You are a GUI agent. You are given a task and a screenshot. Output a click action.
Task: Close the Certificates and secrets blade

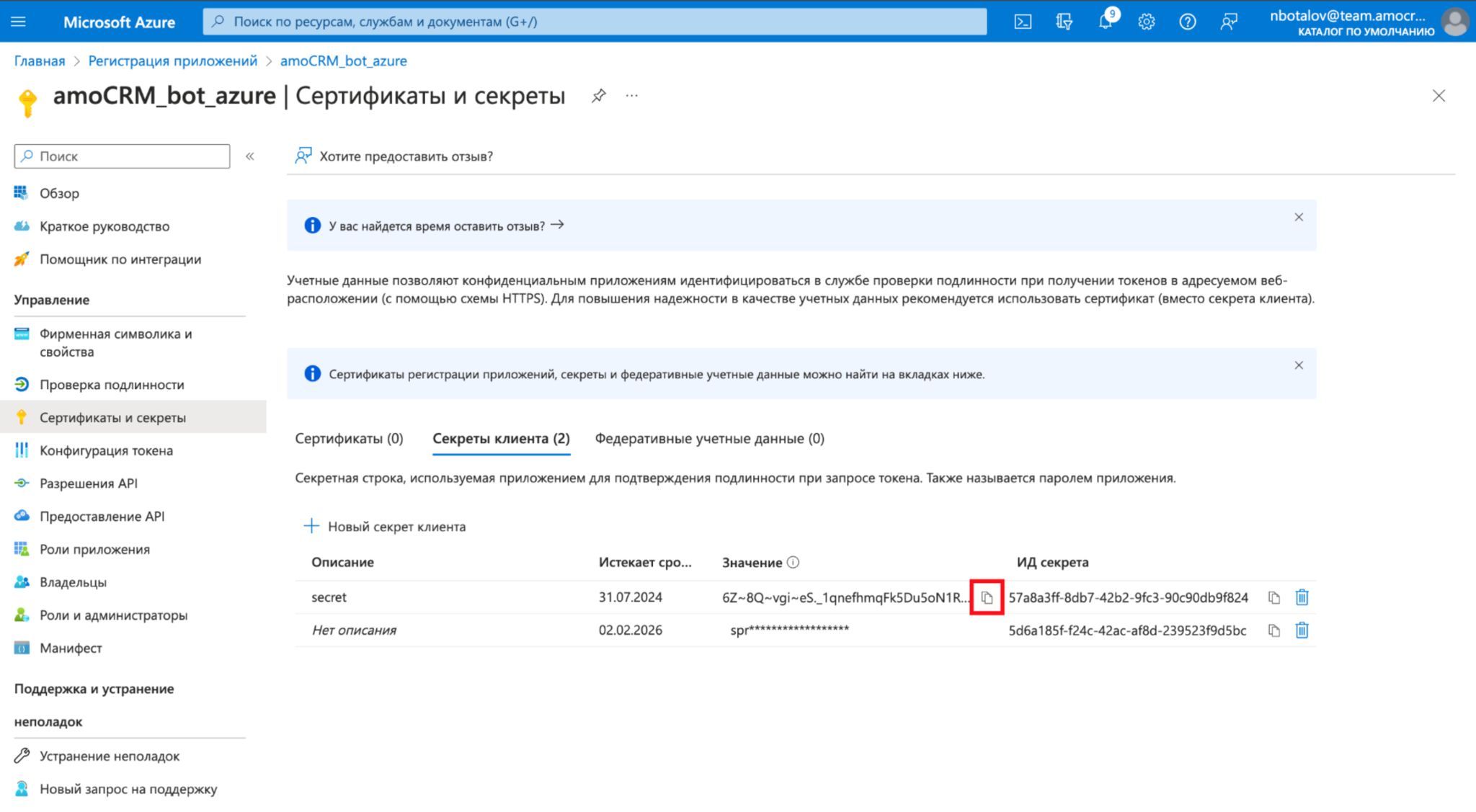(1439, 96)
